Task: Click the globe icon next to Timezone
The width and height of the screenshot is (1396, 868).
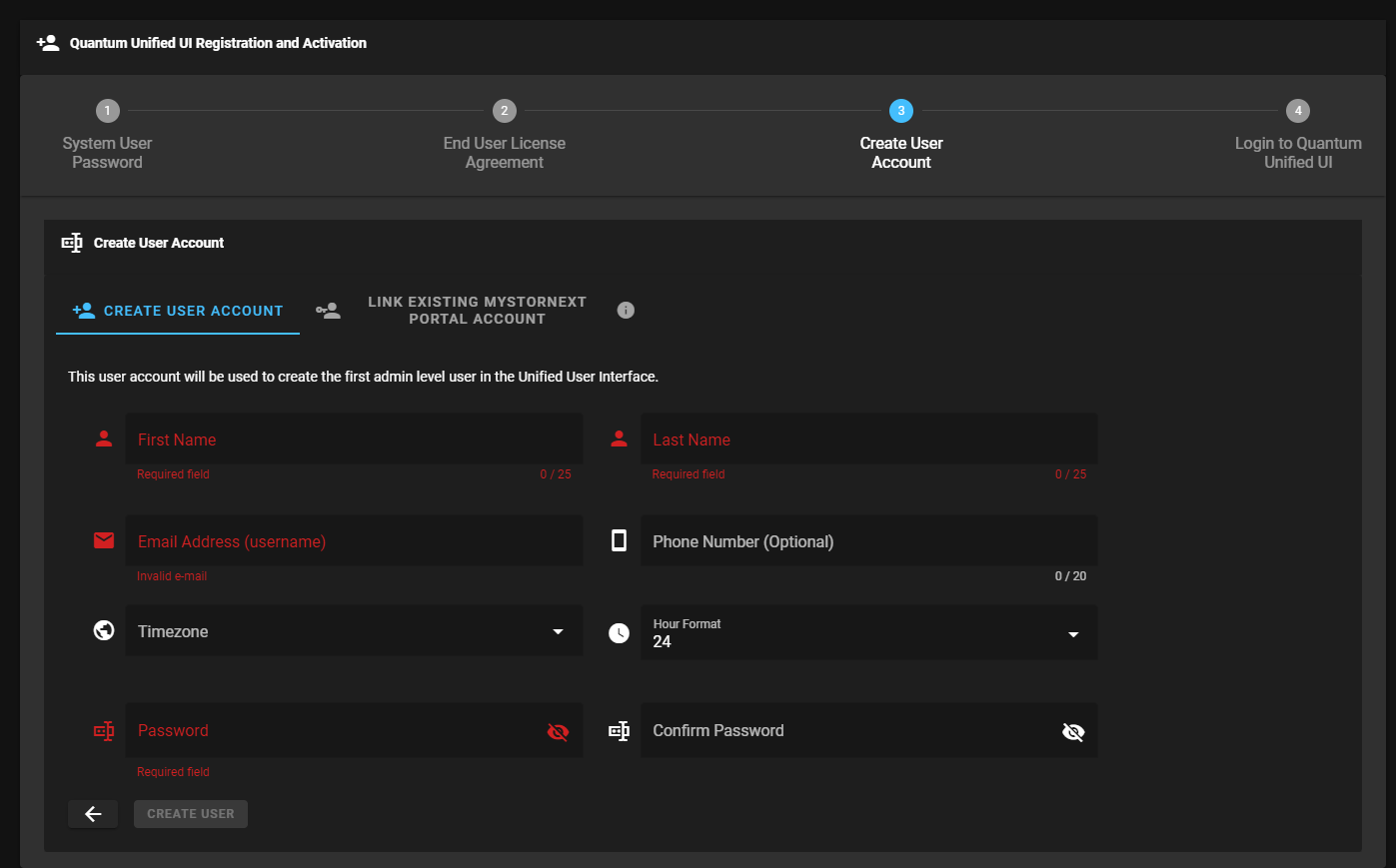Action: [x=104, y=630]
